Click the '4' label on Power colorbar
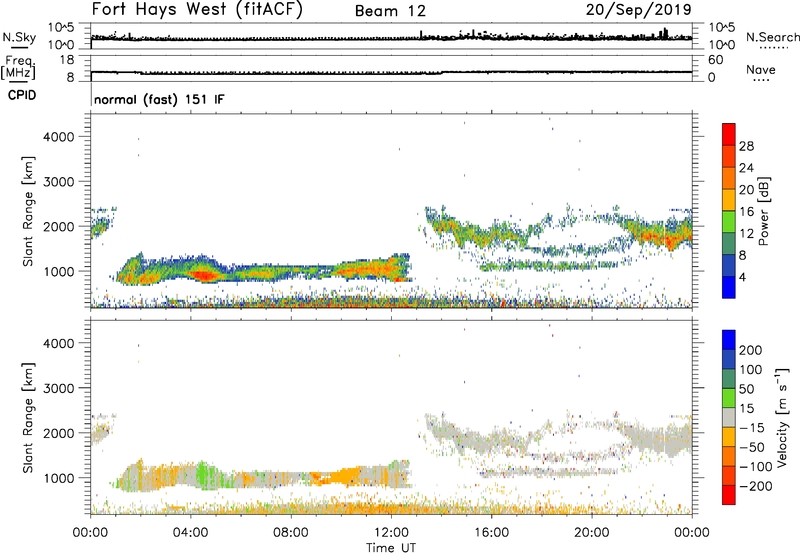Screen dimensions: 800x554 coord(743,278)
